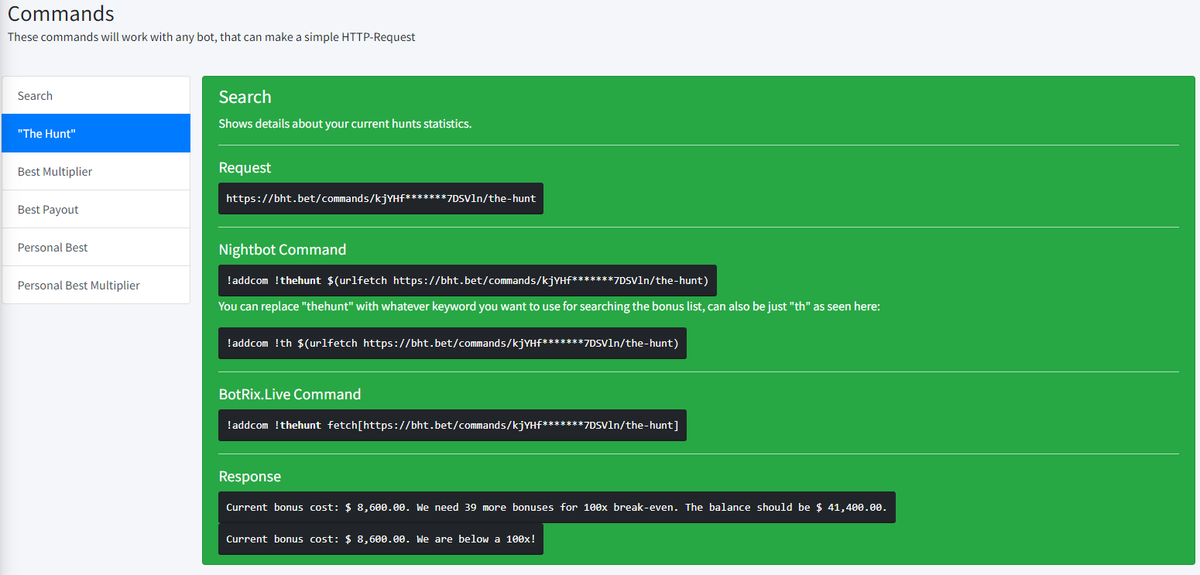Image resolution: width=1200 pixels, height=575 pixels.
Task: Click the green panel's Search heading
Action: coord(245,97)
